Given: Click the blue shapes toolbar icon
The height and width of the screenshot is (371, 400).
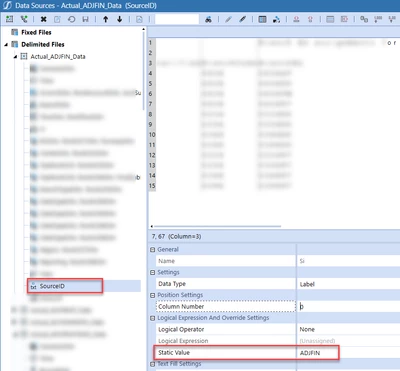Looking at the screenshot, I should tap(276, 19).
